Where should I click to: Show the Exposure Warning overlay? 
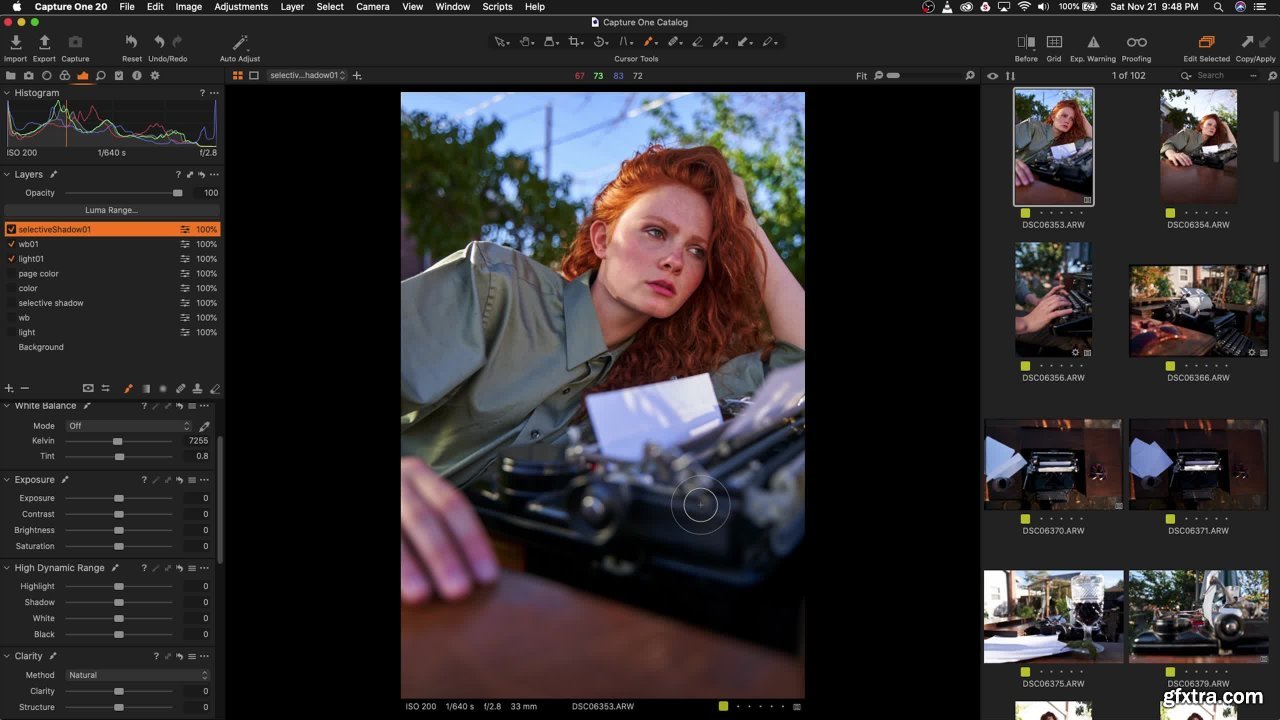click(1093, 43)
